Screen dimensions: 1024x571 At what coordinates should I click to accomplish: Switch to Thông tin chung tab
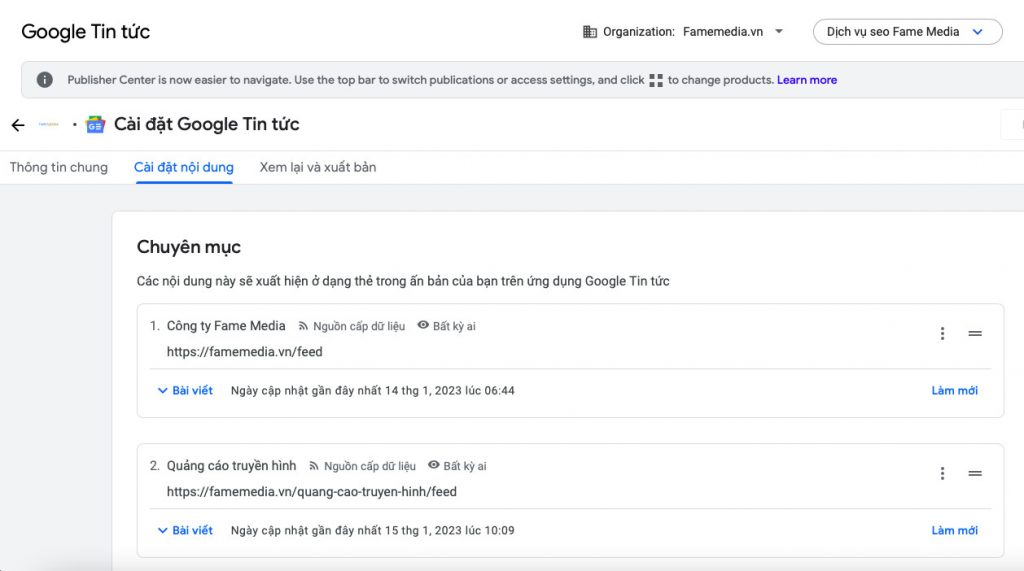click(x=59, y=167)
